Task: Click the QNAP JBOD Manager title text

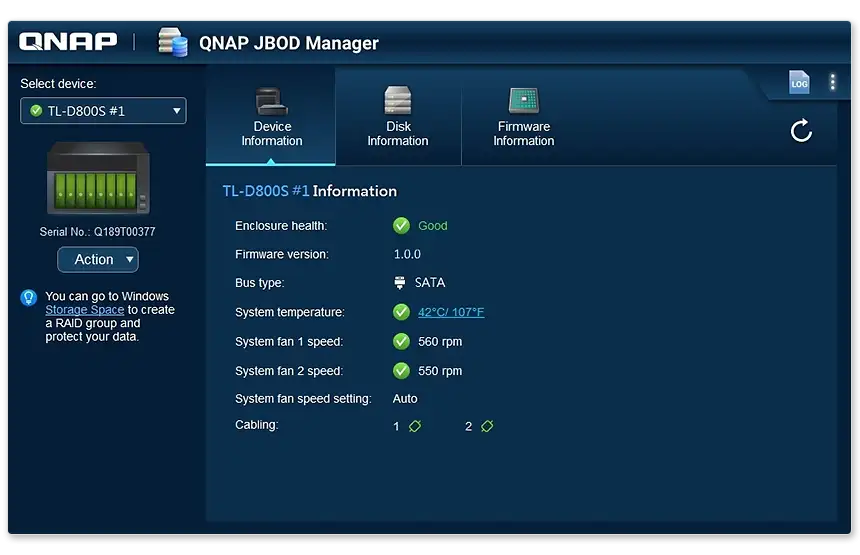Action: click(x=288, y=43)
